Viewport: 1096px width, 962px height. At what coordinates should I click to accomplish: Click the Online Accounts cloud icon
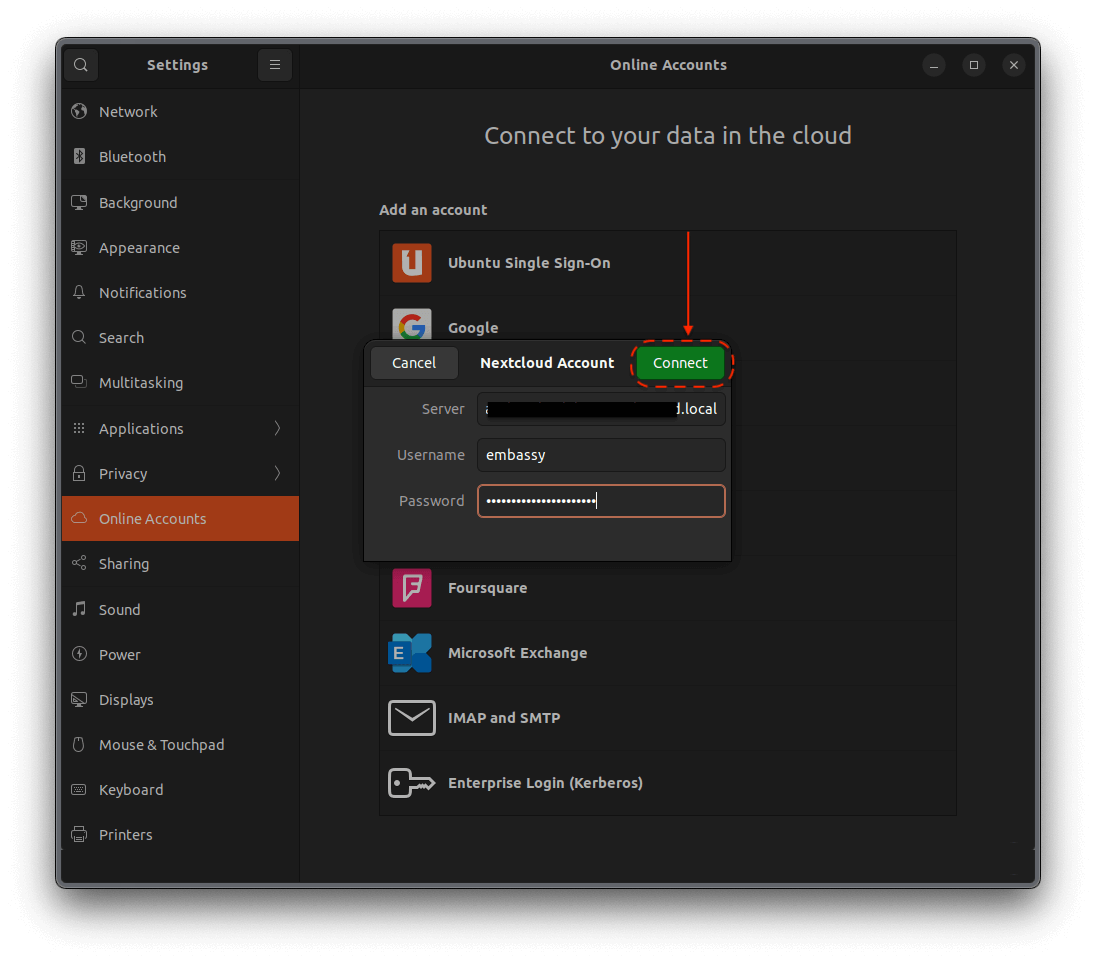(x=78, y=518)
